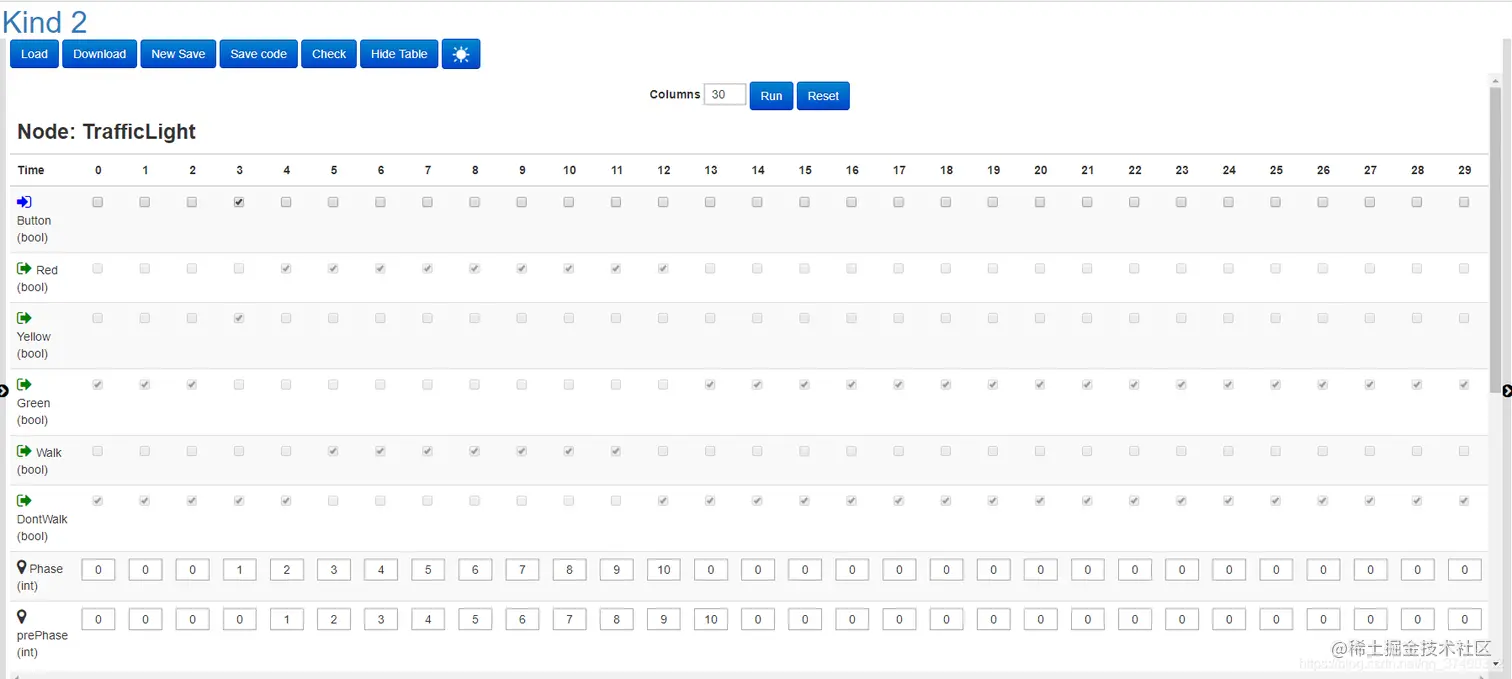This screenshot has width=1512, height=679.
Task: Click the New Save button
Action: [x=178, y=54]
